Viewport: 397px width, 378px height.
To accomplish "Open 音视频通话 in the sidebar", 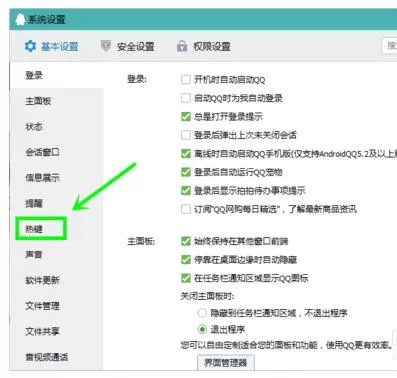I will pos(47,357).
